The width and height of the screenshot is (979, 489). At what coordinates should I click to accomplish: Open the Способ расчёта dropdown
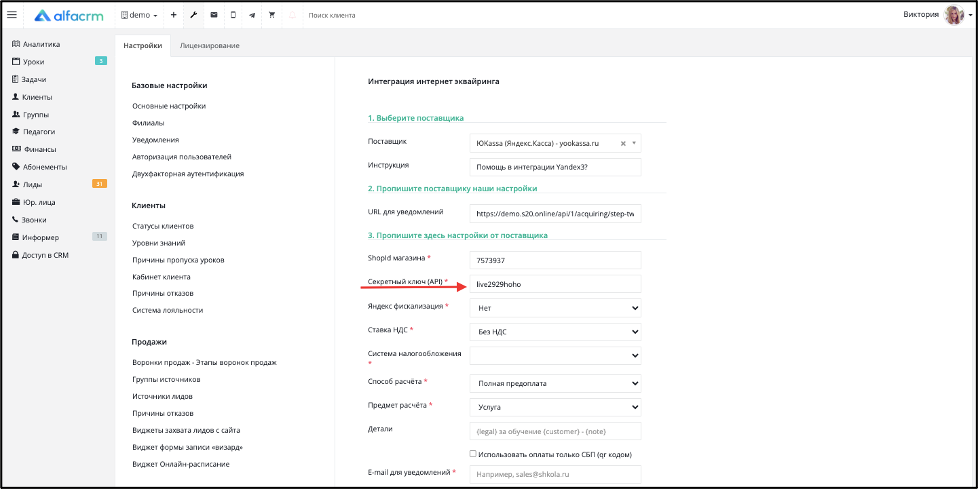click(555, 383)
